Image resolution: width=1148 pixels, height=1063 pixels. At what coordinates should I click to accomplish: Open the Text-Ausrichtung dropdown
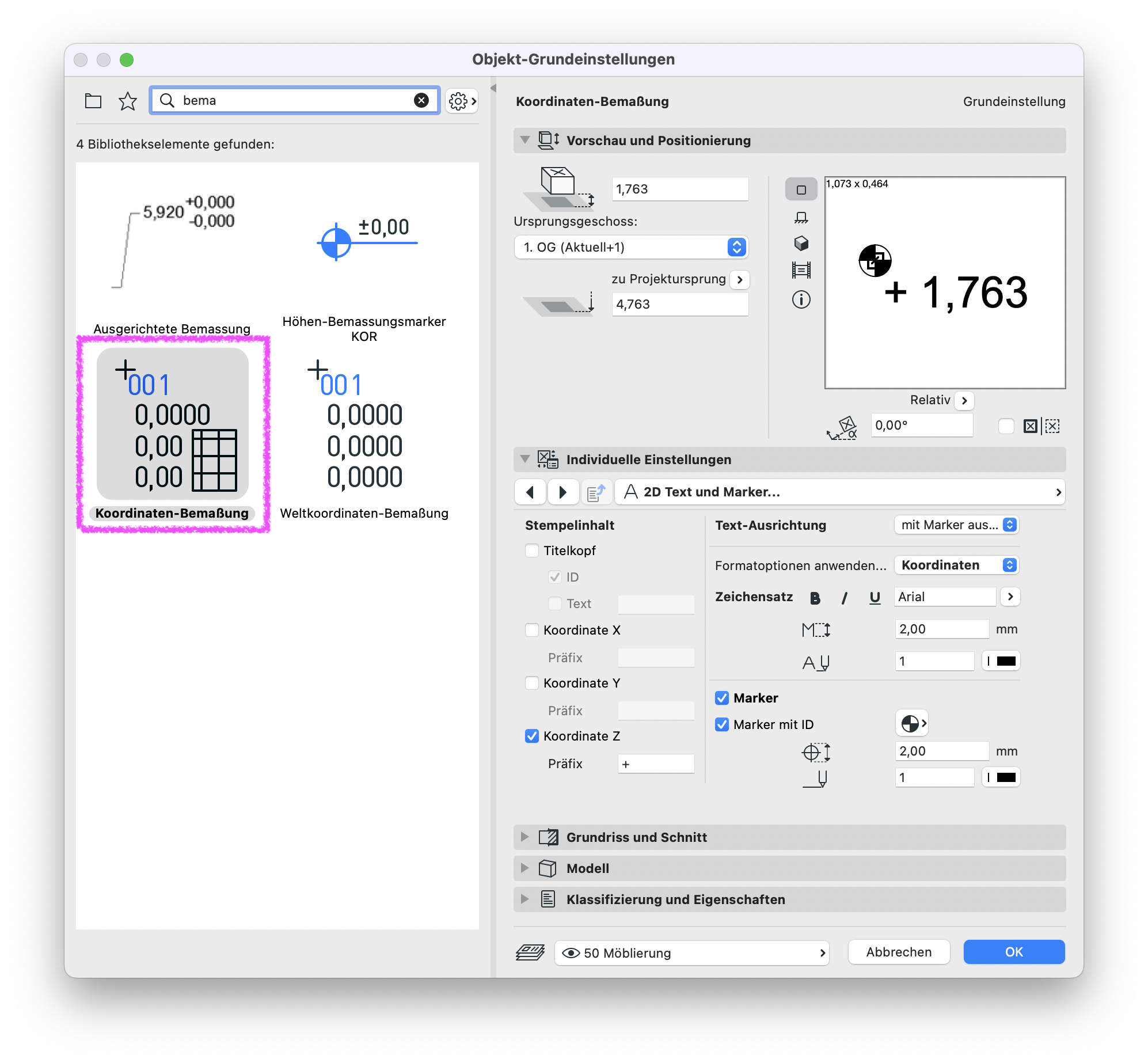point(956,525)
